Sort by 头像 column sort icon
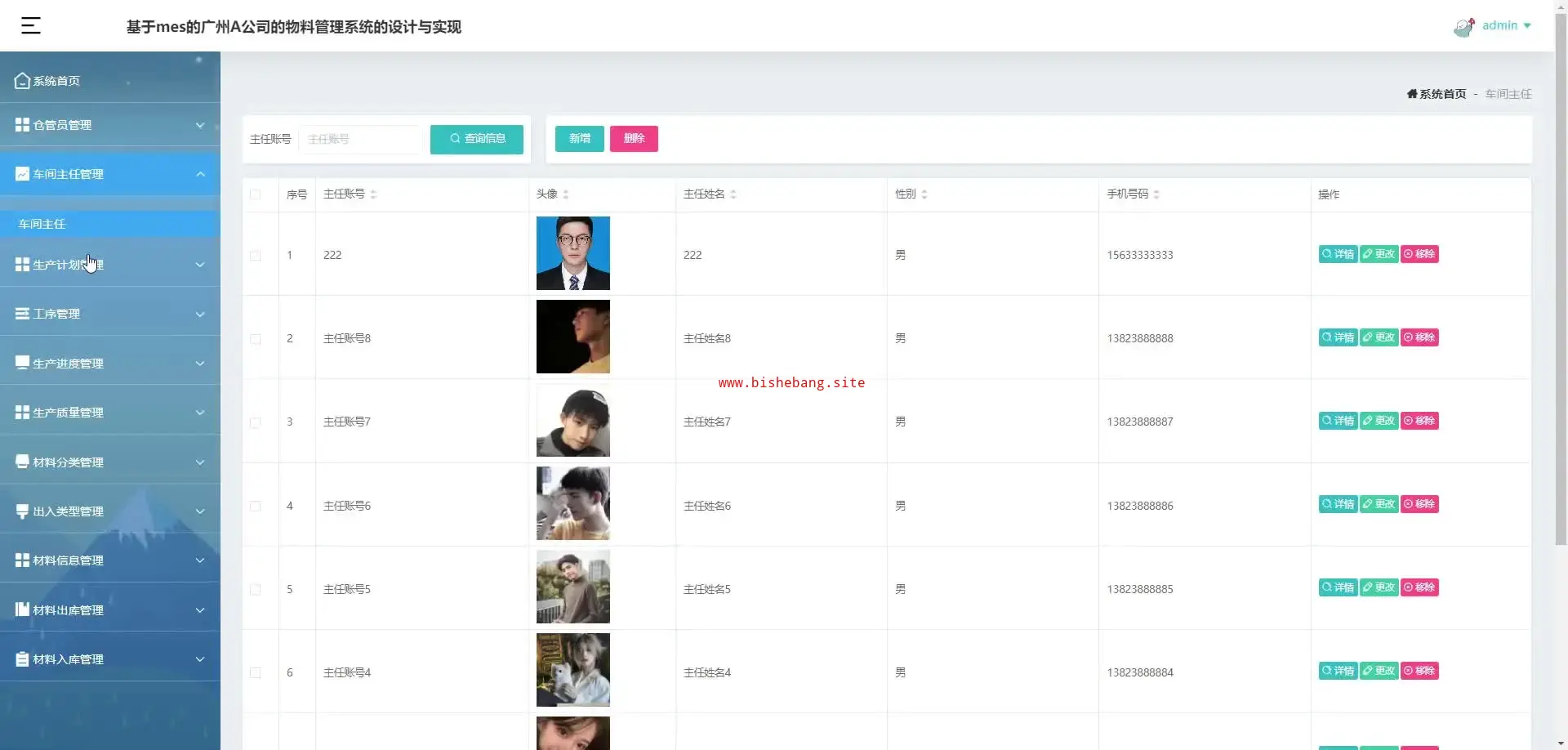 pyautogui.click(x=566, y=194)
